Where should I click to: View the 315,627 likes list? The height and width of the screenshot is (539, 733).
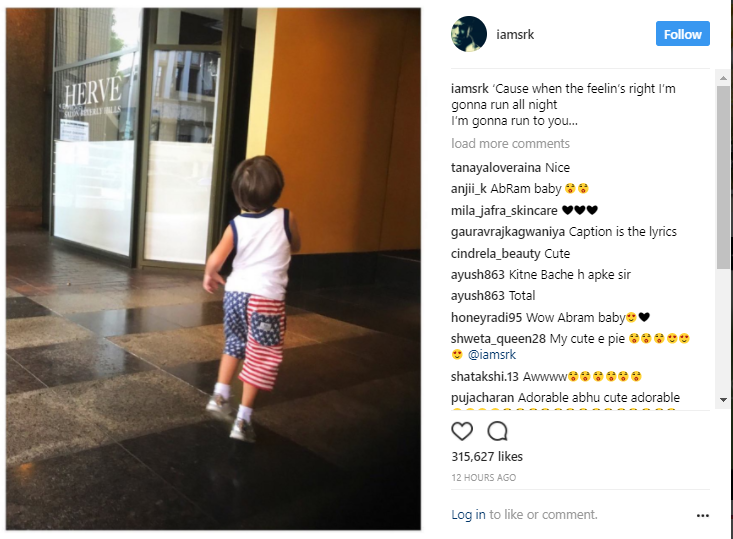(x=487, y=457)
